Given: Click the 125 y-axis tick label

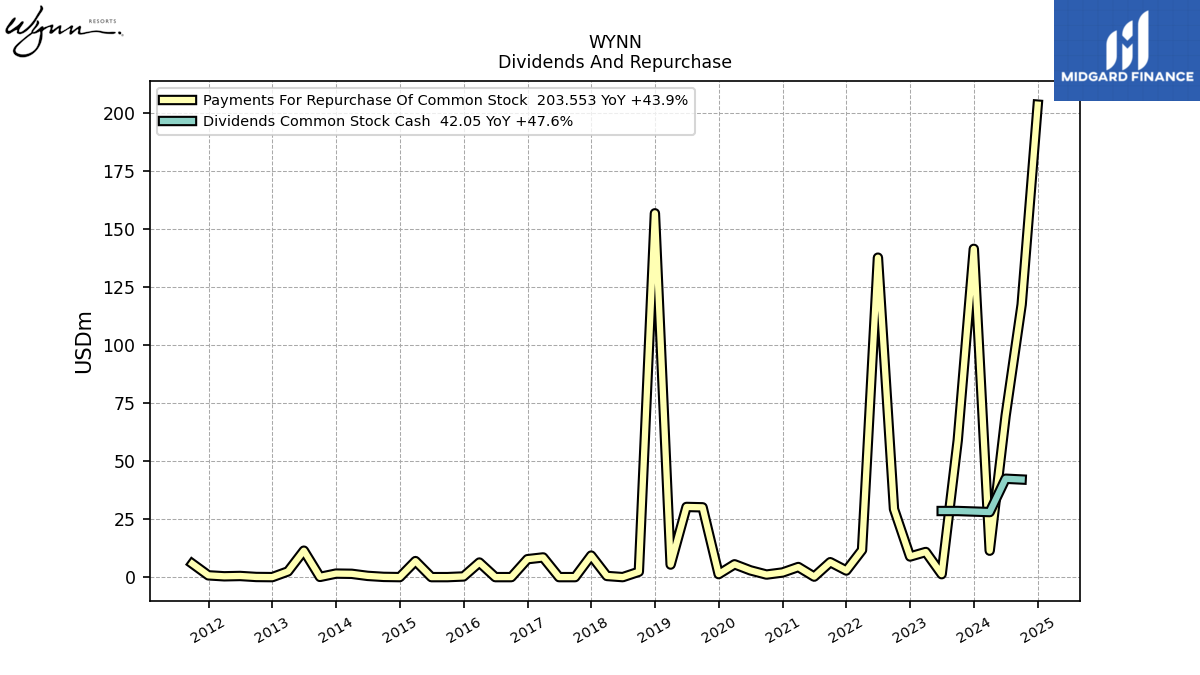Looking at the screenshot, I should point(120,287).
